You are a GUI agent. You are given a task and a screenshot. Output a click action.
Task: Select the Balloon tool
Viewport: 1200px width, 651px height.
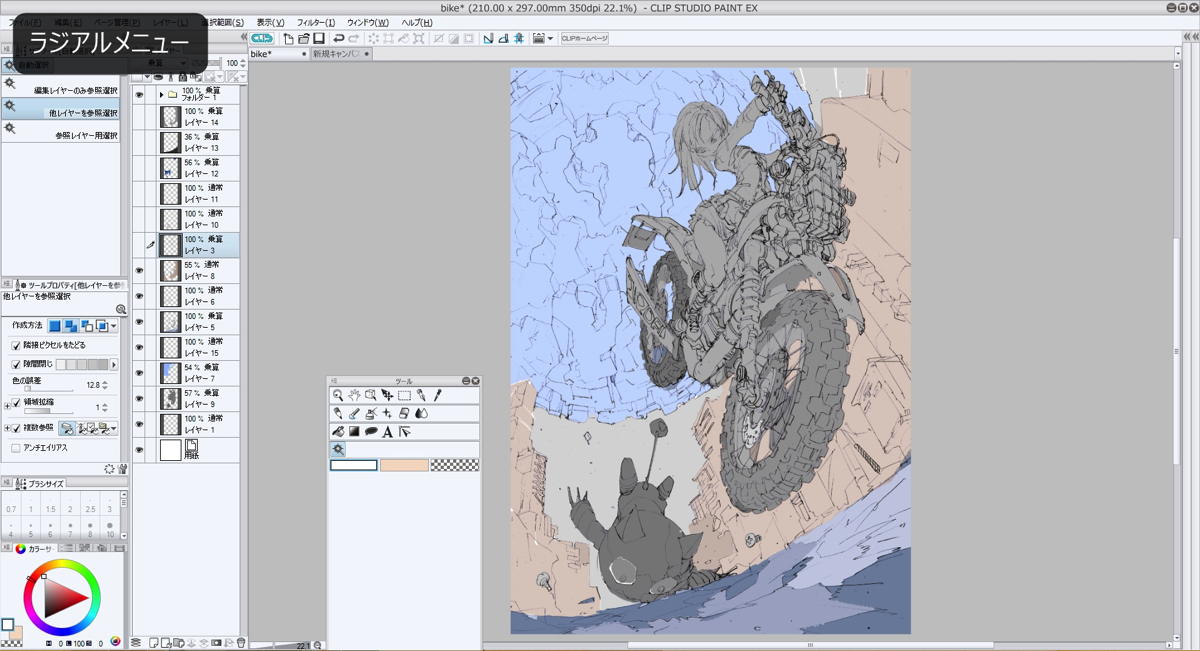click(370, 432)
